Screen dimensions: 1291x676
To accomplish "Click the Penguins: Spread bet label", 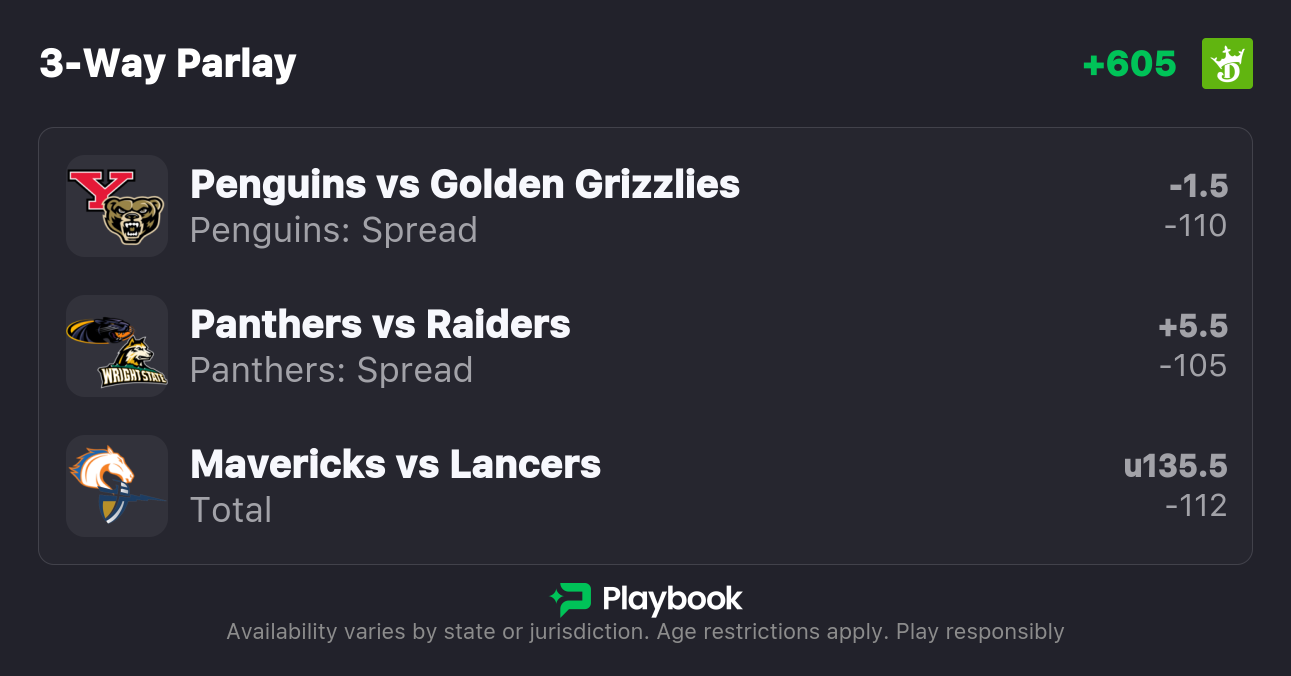I will pos(333,230).
